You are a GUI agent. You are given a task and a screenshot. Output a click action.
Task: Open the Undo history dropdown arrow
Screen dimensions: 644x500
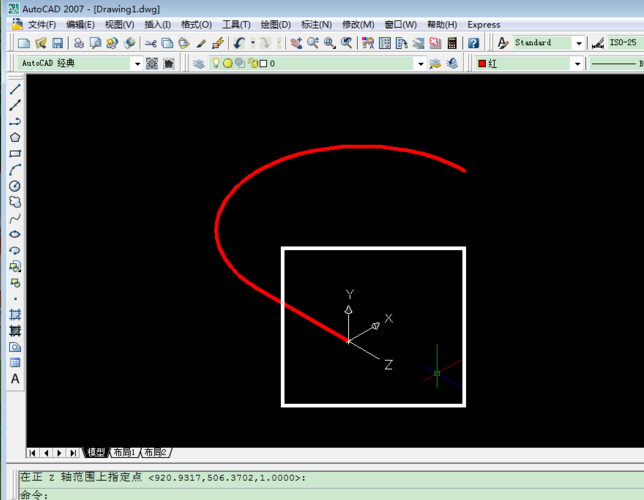[253, 43]
